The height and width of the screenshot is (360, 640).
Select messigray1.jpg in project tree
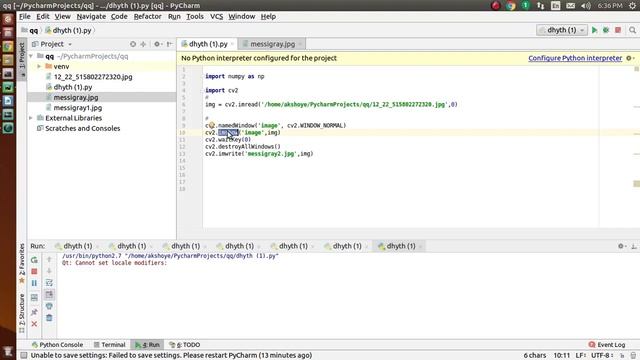click(78, 108)
